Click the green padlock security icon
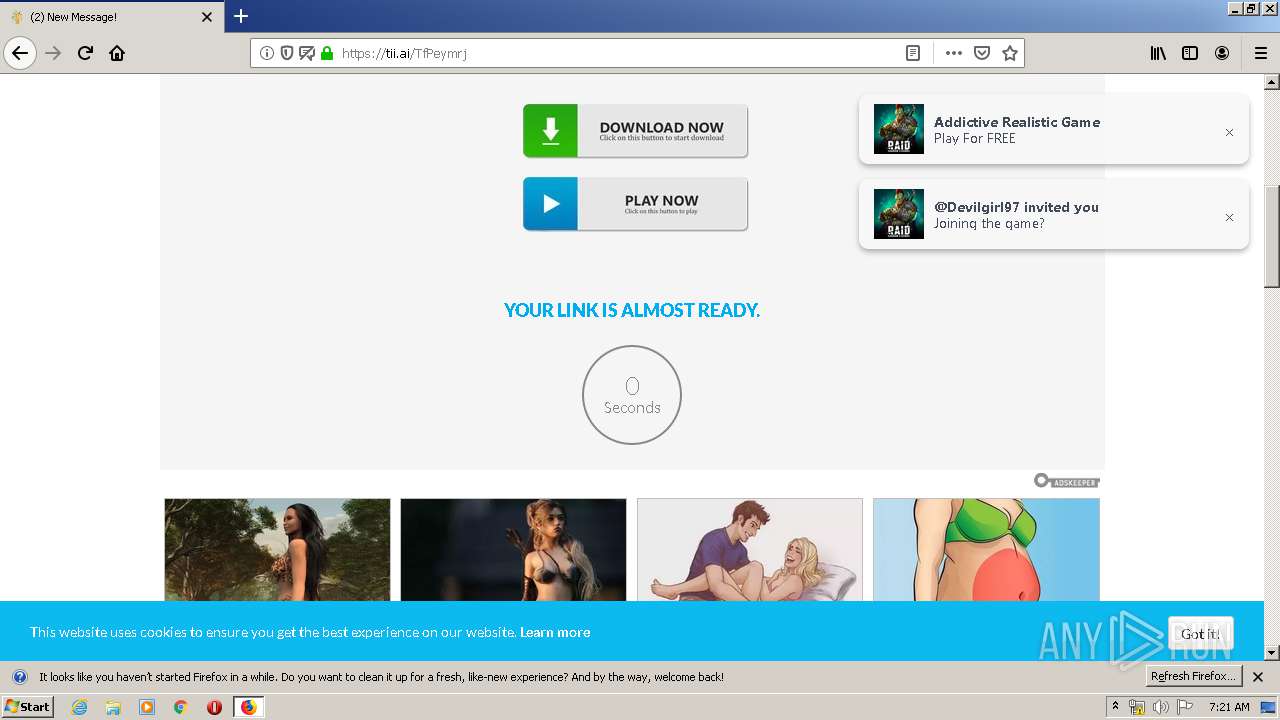1280x720 pixels. point(326,53)
